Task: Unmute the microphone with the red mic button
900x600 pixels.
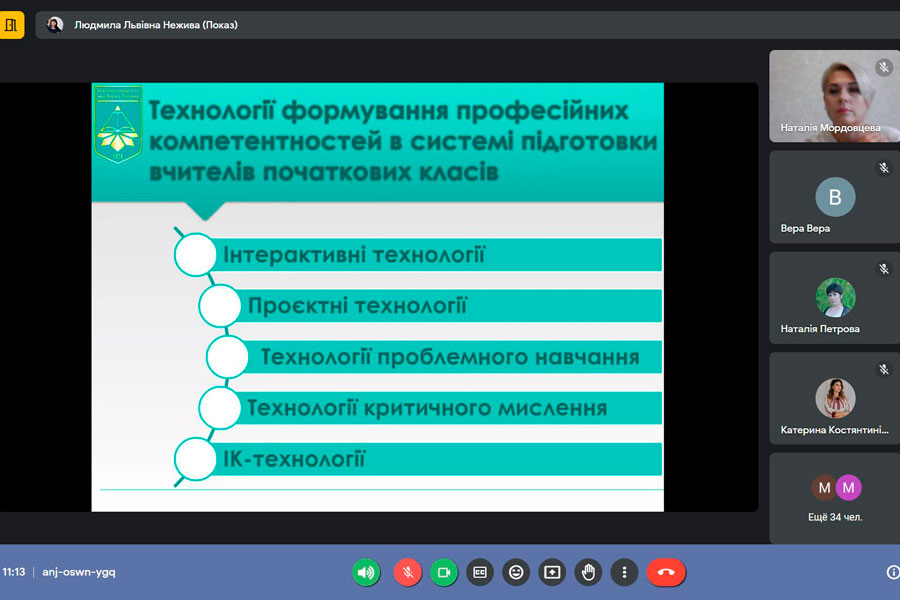Action: 408,572
